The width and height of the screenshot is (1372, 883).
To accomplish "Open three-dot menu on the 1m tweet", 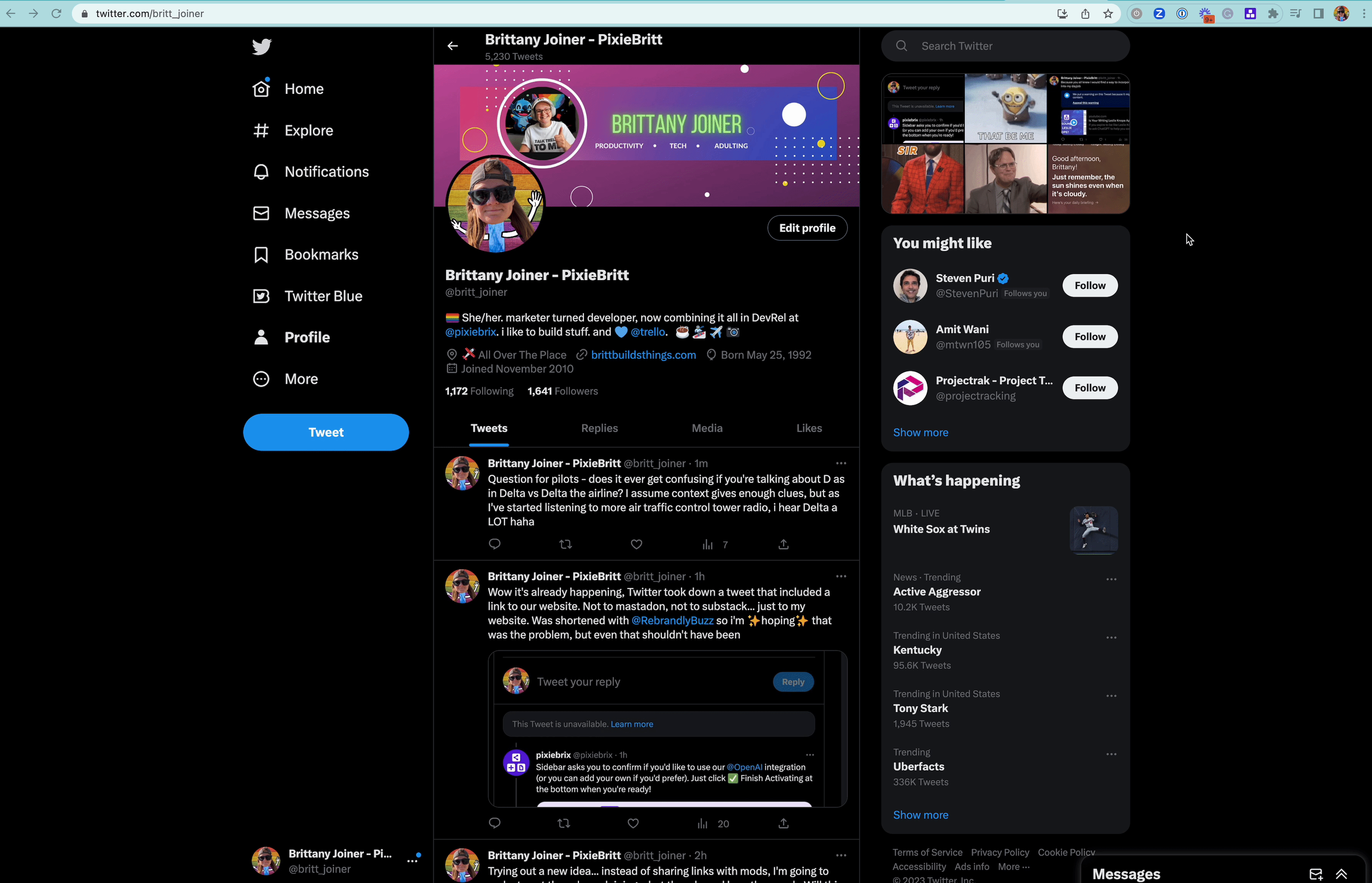I will [x=841, y=463].
